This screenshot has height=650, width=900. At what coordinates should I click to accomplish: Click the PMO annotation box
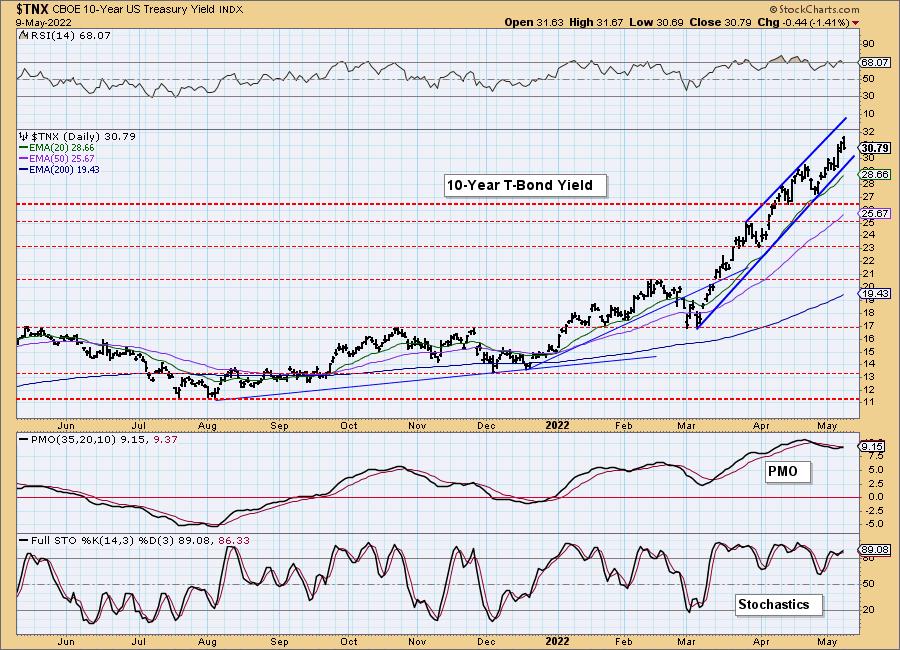click(788, 472)
